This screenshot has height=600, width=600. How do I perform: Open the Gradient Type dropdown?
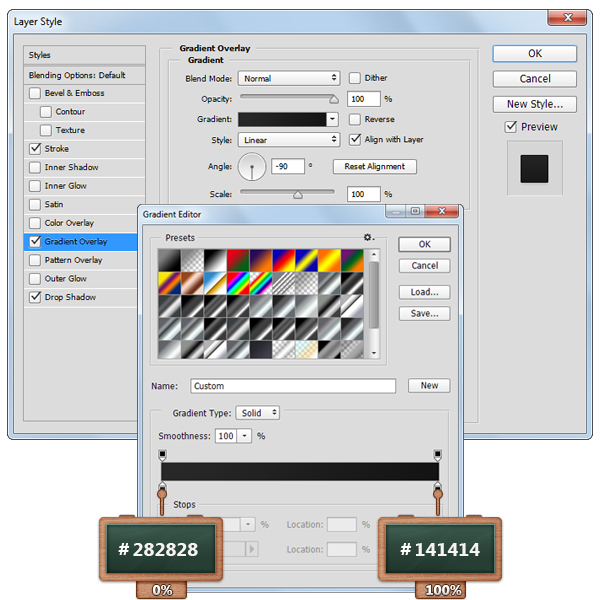click(x=258, y=413)
